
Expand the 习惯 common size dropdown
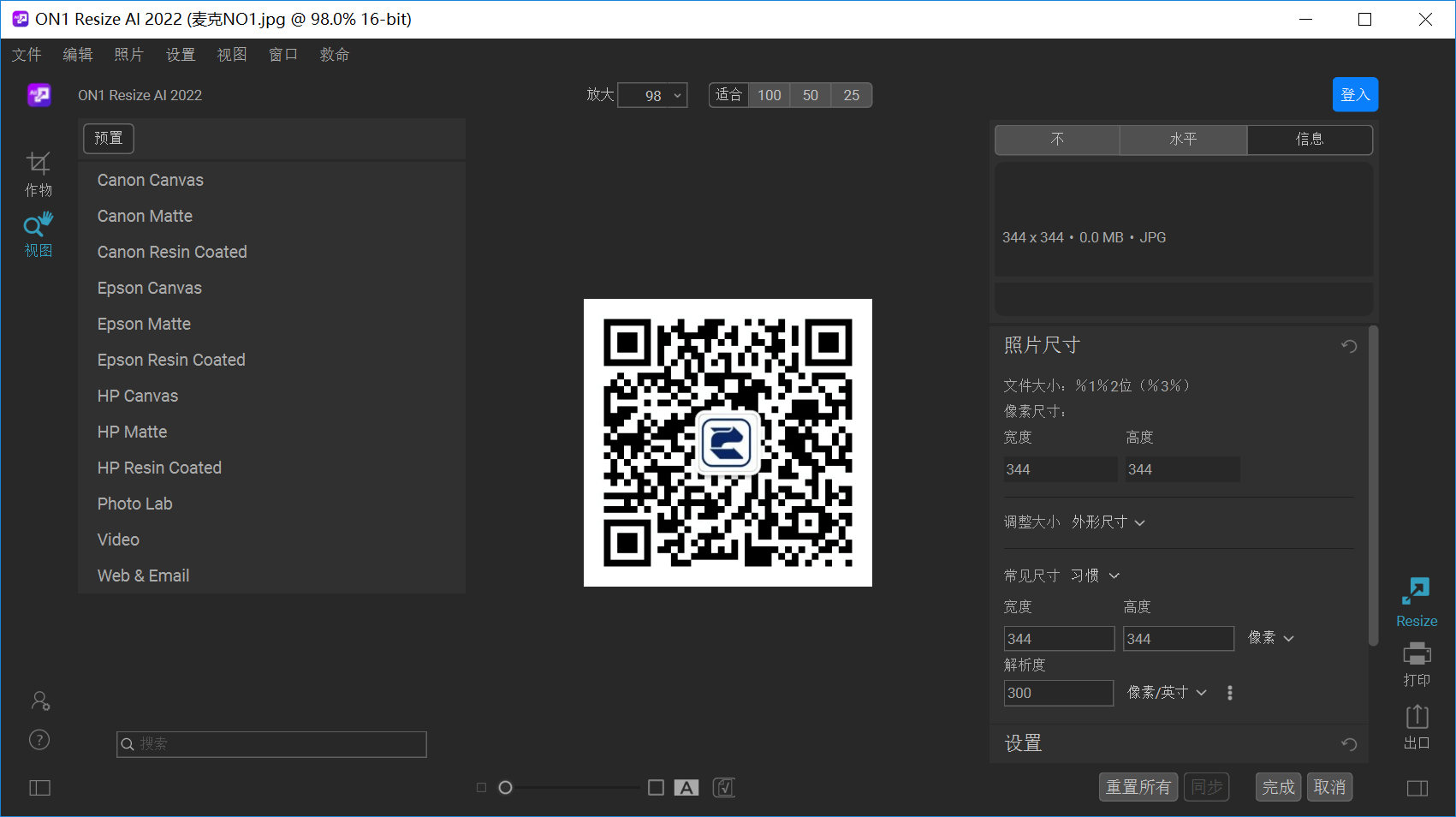click(x=1095, y=575)
